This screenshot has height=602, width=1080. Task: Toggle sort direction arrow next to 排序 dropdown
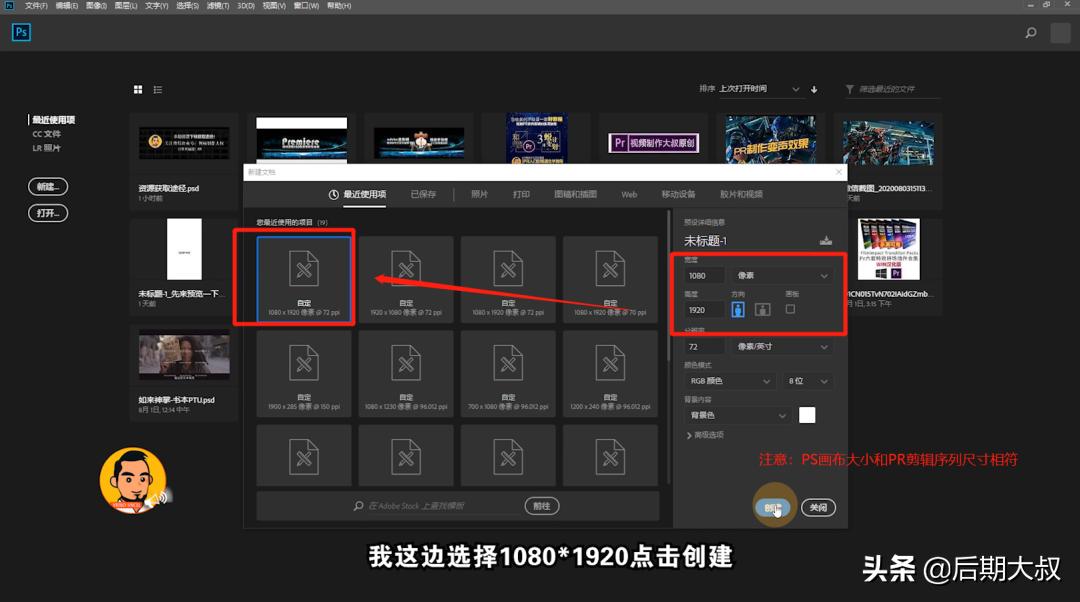[x=814, y=89]
